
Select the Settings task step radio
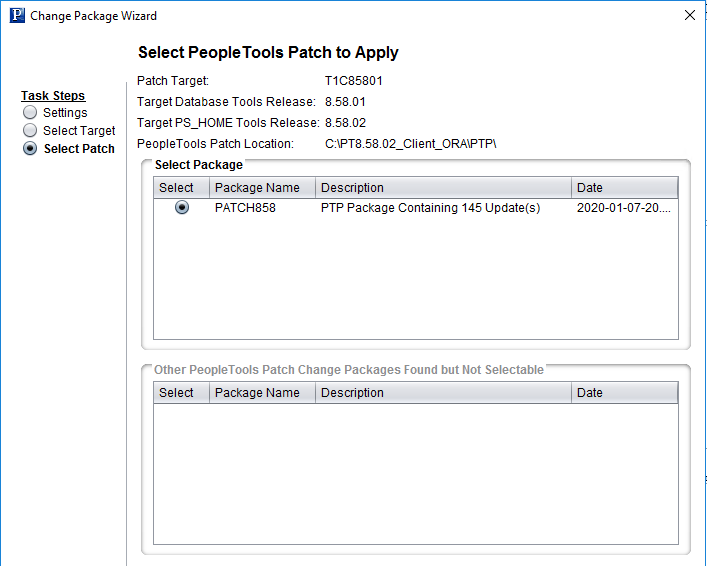[30, 112]
